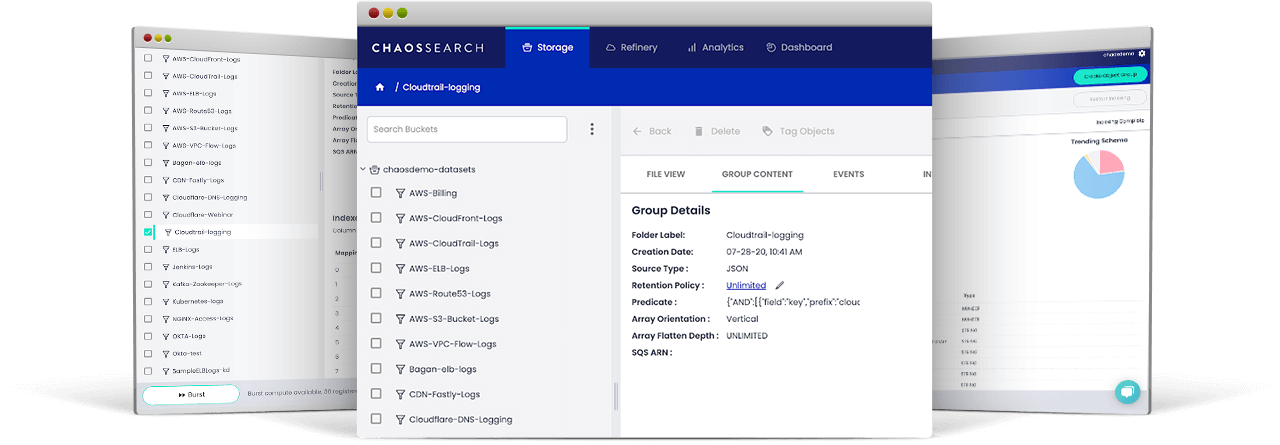Viewport: 1280px width, 445px height.
Task: Click filter icon beside AWS-CloudTrail-Logs in front window
Action: coord(401,243)
